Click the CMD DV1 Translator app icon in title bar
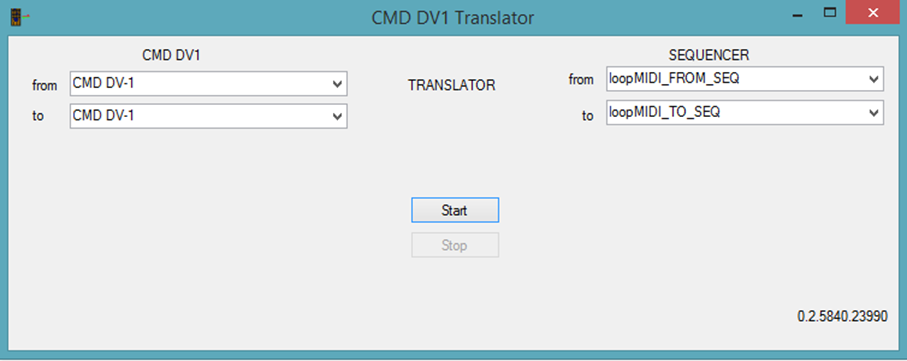 click(x=19, y=17)
